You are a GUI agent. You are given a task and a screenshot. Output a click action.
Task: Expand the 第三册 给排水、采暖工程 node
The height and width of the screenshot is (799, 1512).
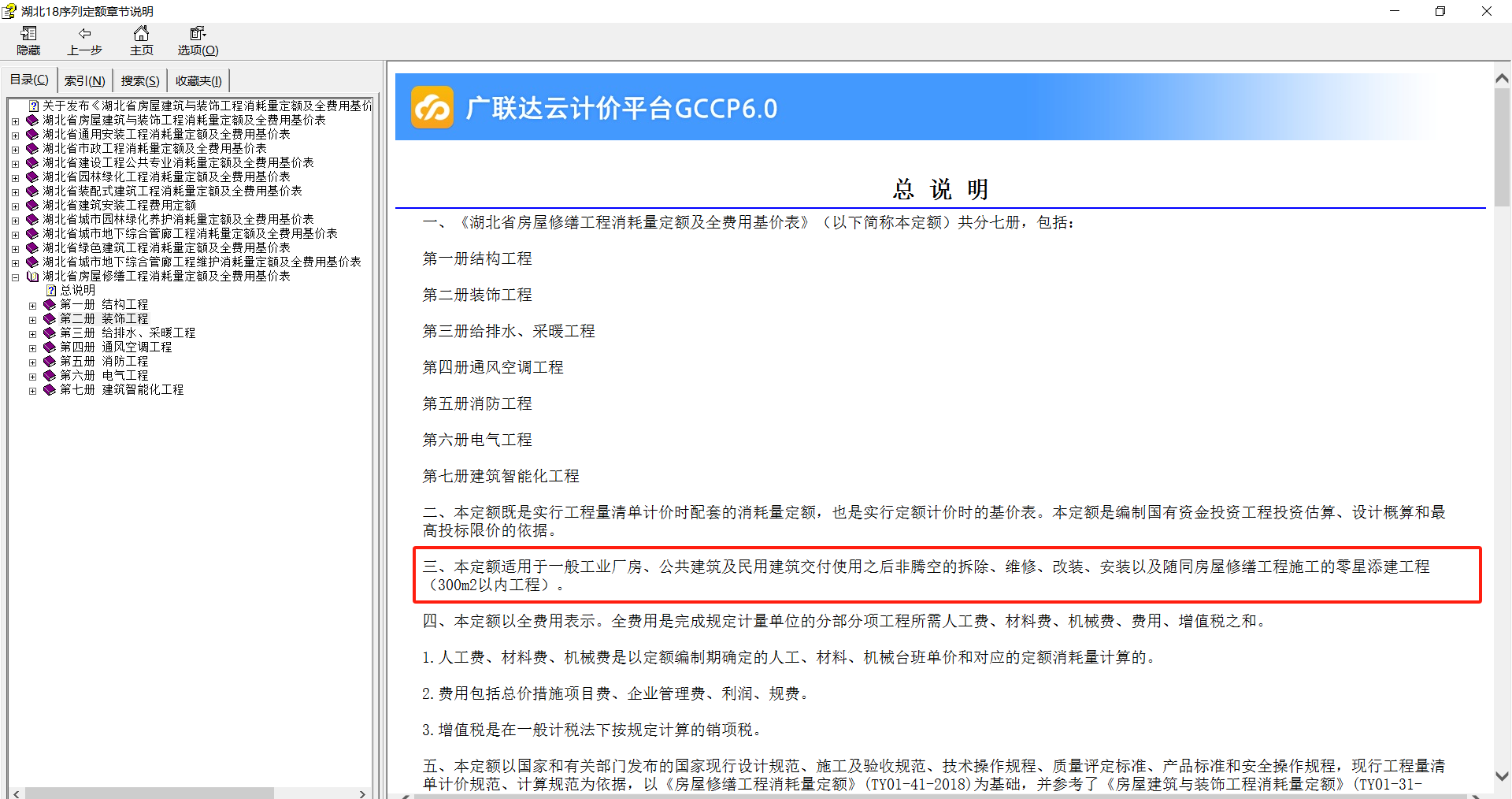32,334
